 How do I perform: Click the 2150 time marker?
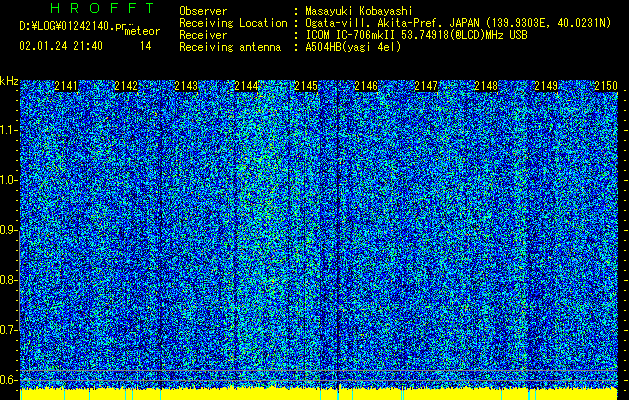point(606,86)
